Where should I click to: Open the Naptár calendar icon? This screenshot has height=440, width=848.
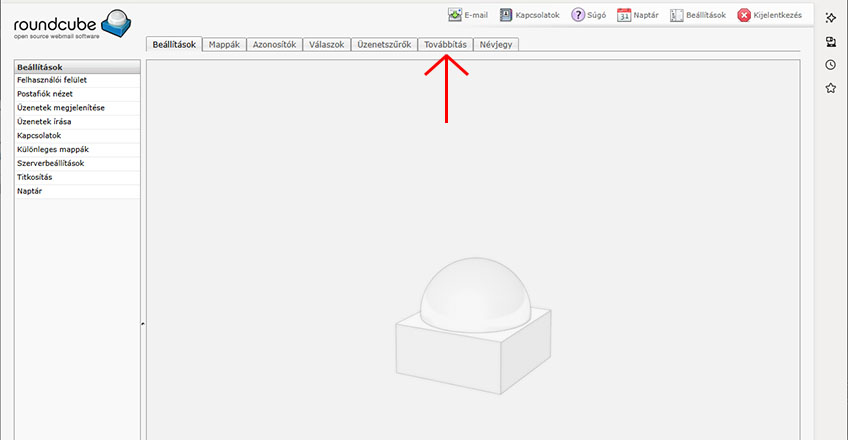click(624, 15)
